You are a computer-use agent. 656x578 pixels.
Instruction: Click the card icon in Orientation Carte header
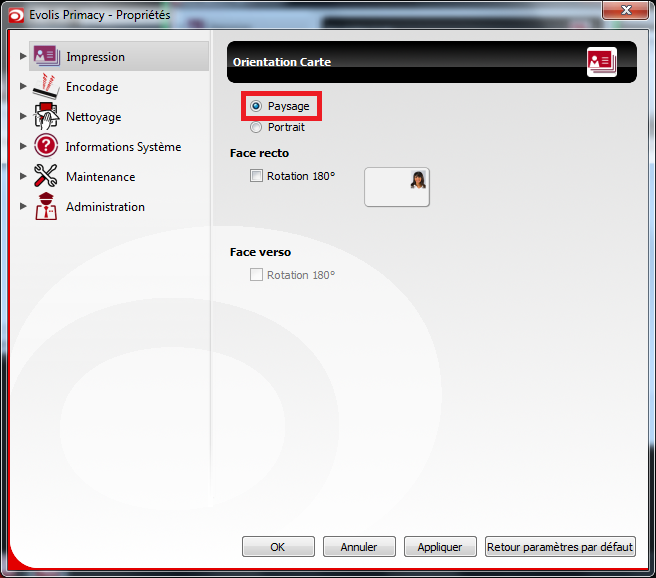point(602,62)
